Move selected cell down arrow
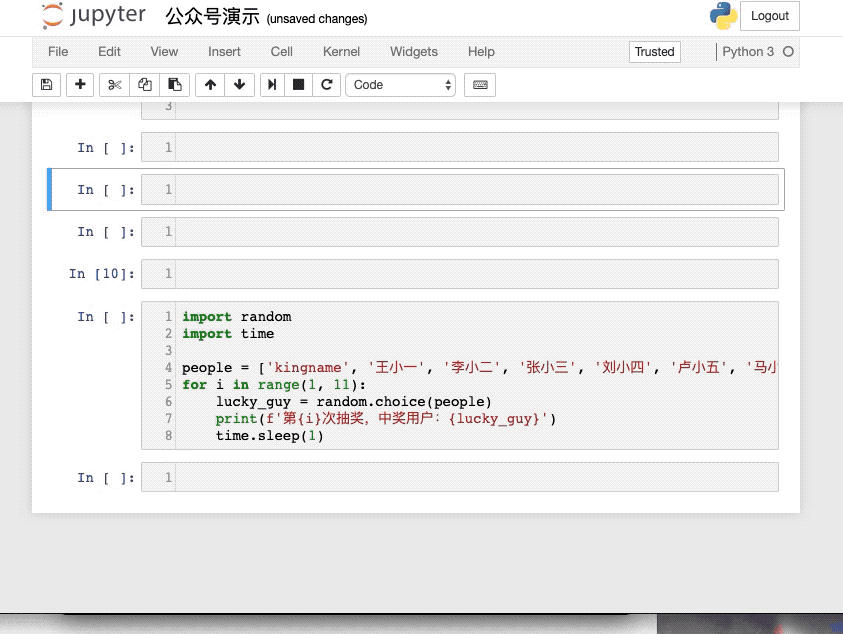 240,85
